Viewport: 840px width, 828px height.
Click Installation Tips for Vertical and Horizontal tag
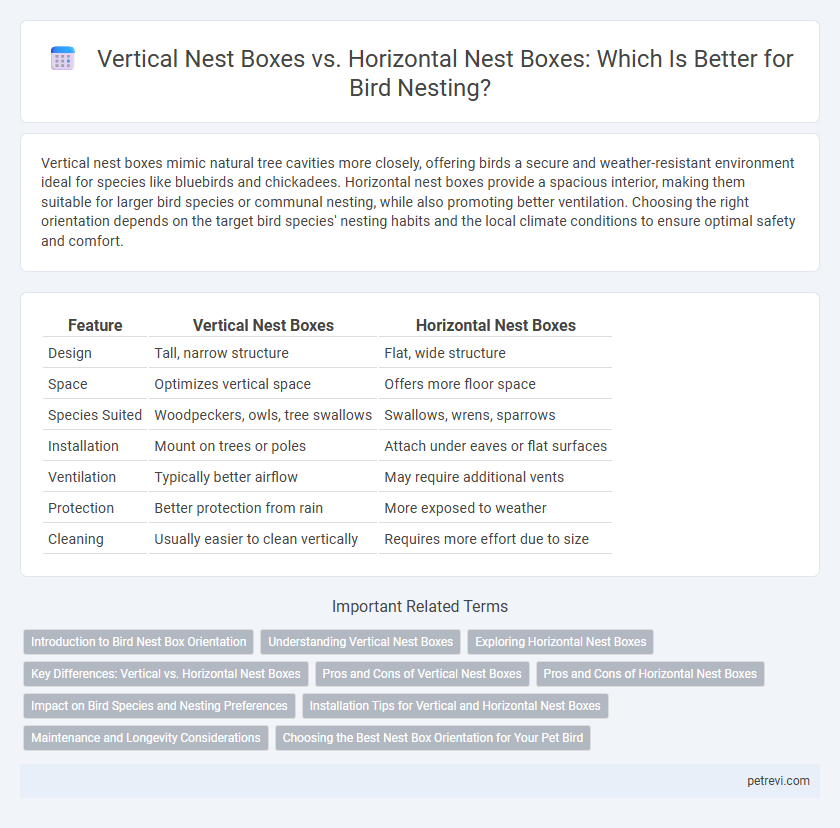click(455, 706)
